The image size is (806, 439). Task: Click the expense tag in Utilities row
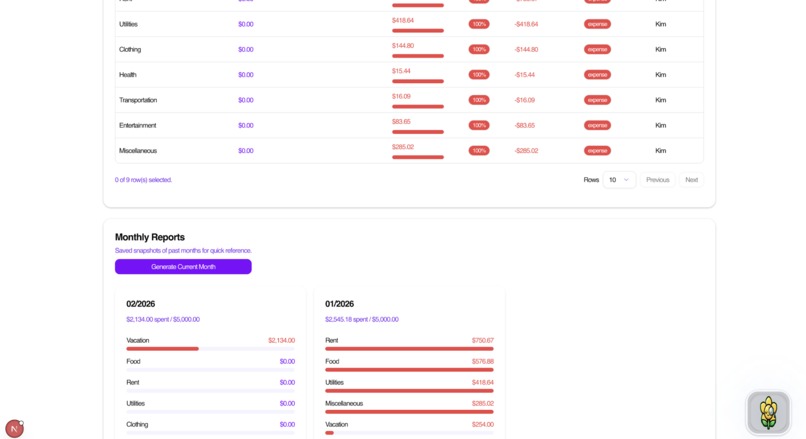[x=597, y=24]
